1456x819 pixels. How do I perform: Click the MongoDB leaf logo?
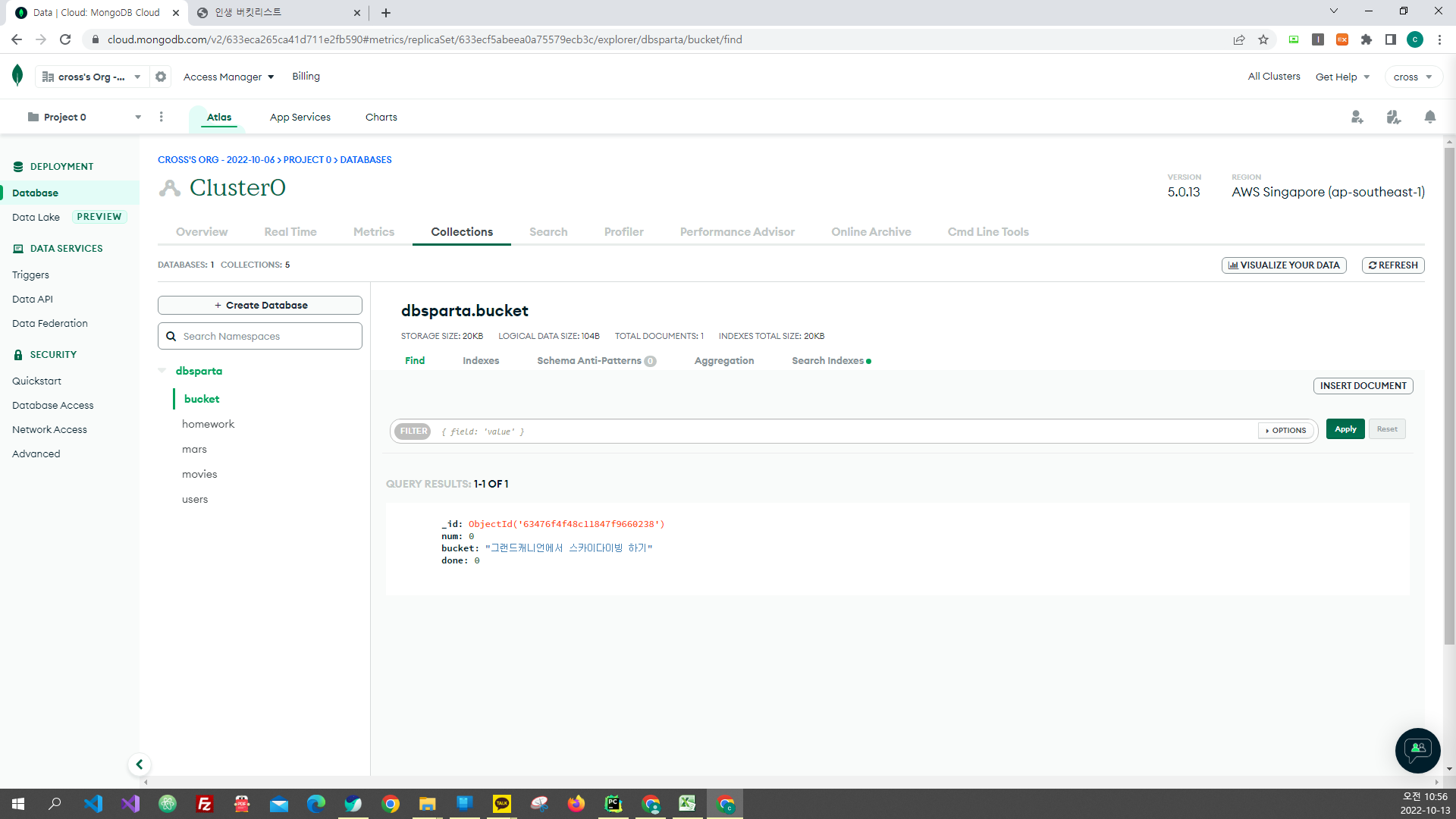17,76
